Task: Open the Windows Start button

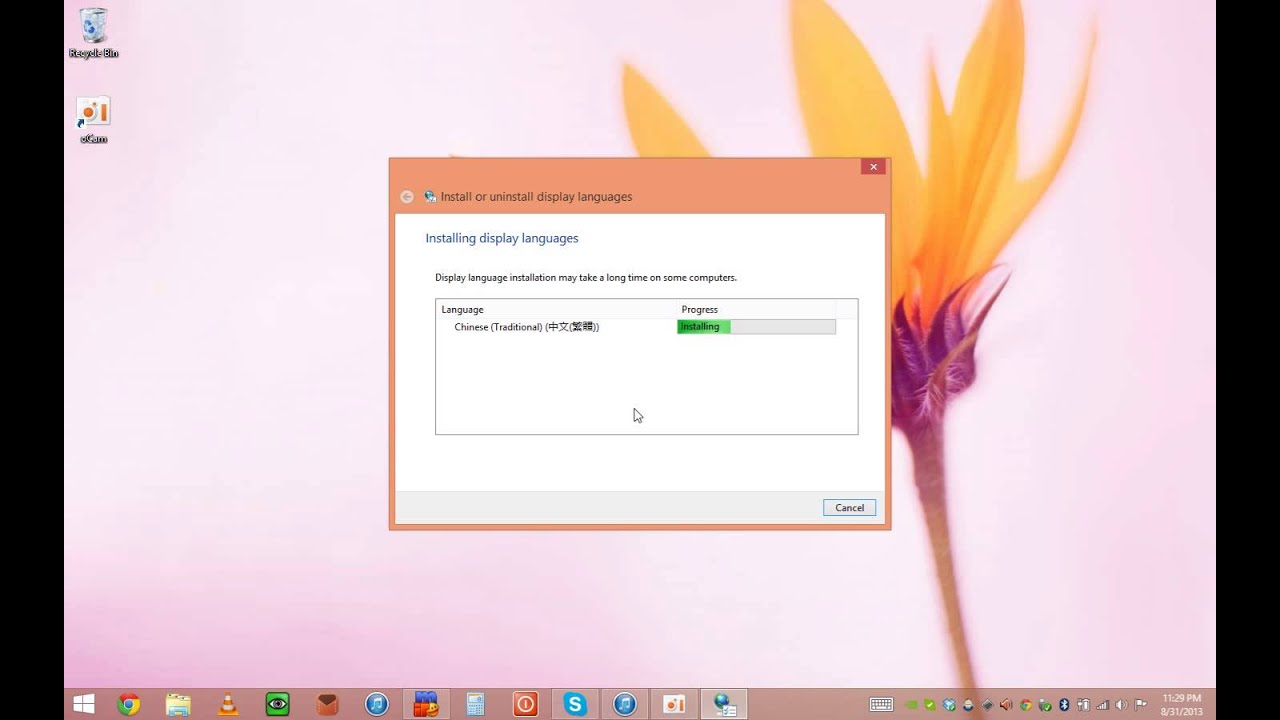Action: [84, 704]
